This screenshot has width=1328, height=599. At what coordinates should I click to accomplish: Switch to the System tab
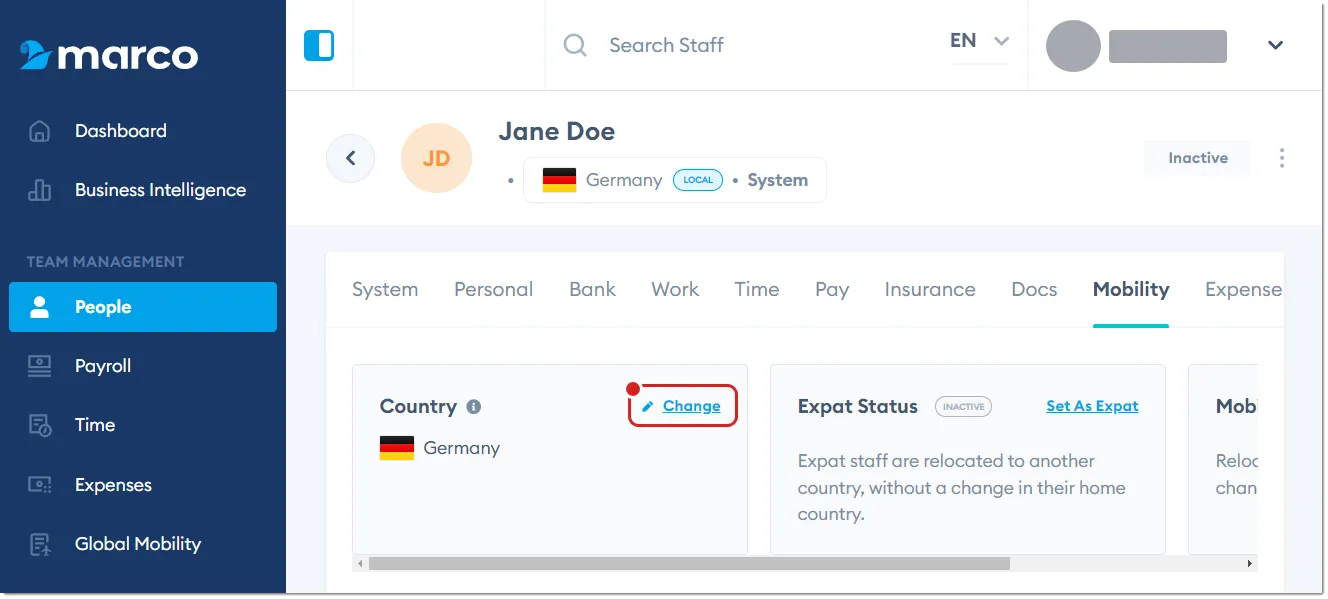pos(385,290)
